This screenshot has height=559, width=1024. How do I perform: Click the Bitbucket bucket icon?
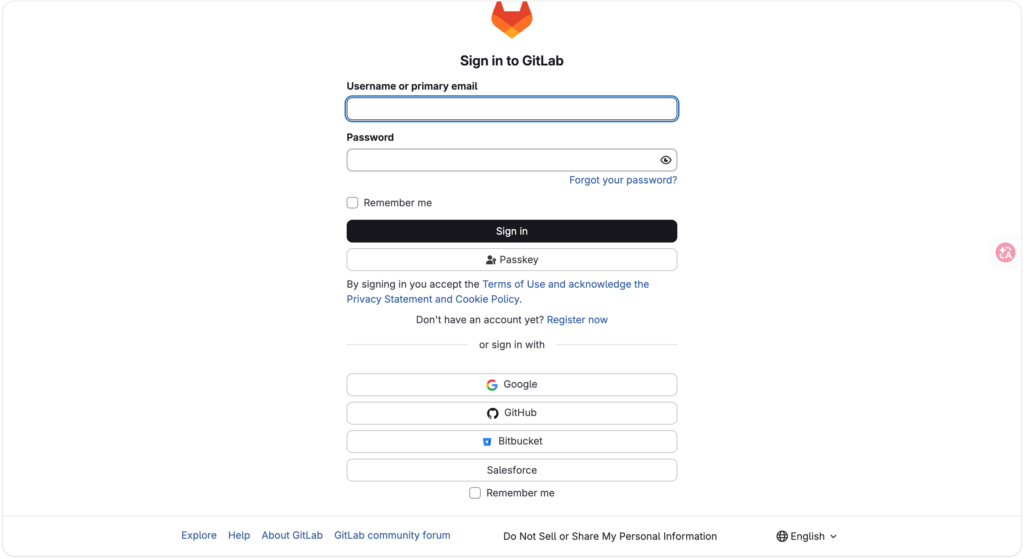(487, 442)
